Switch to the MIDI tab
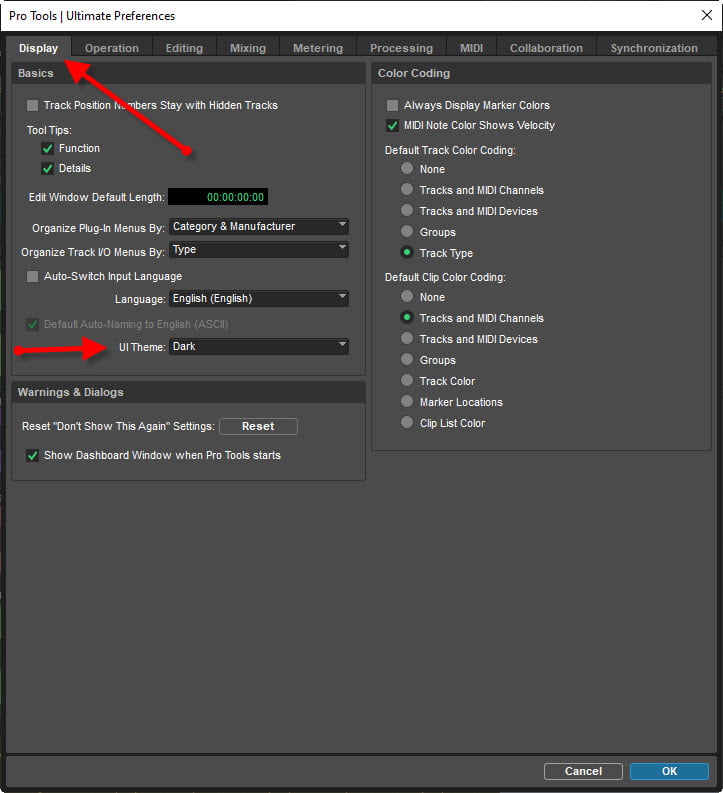The width and height of the screenshot is (723, 793). coord(471,48)
